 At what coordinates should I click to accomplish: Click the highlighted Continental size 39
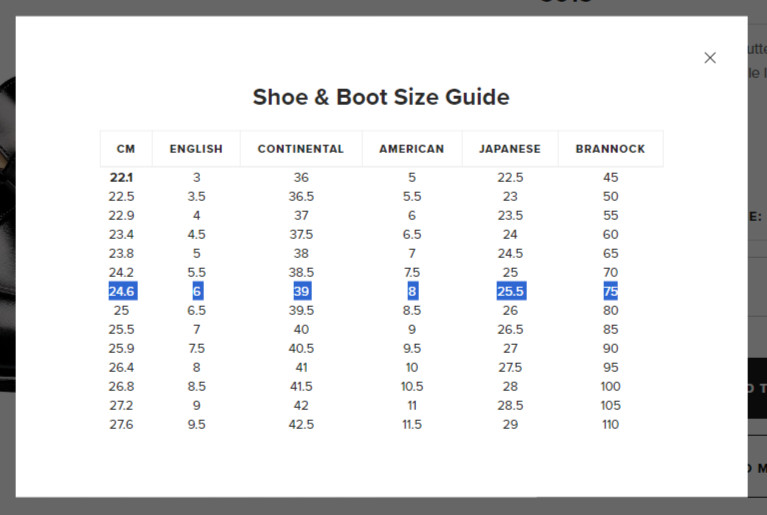tap(302, 291)
